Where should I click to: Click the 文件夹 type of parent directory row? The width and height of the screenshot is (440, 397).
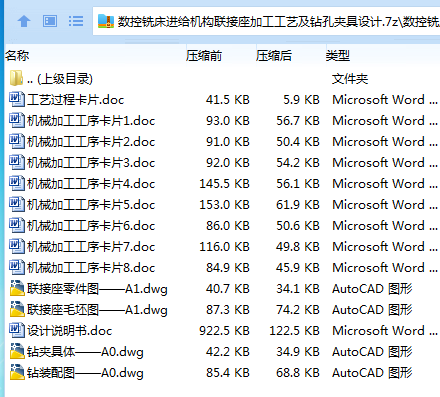[350, 79]
